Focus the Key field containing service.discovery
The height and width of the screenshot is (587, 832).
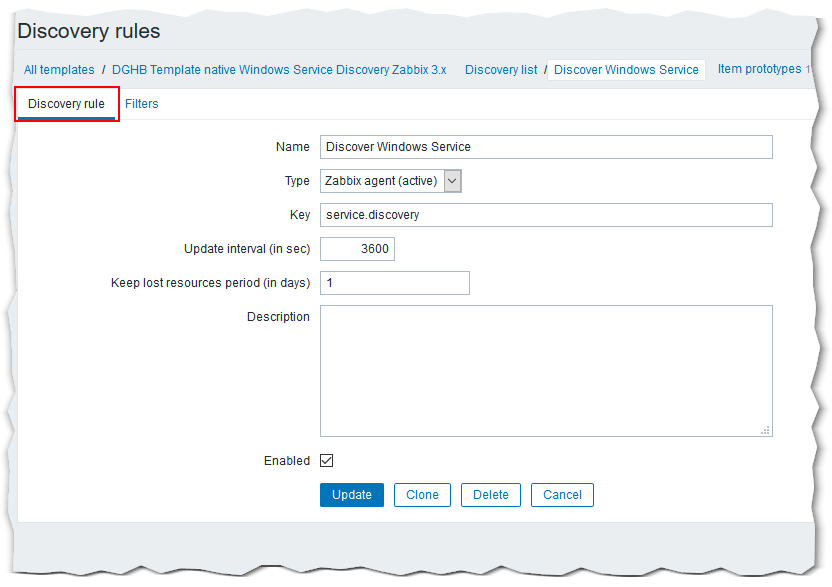click(x=546, y=215)
